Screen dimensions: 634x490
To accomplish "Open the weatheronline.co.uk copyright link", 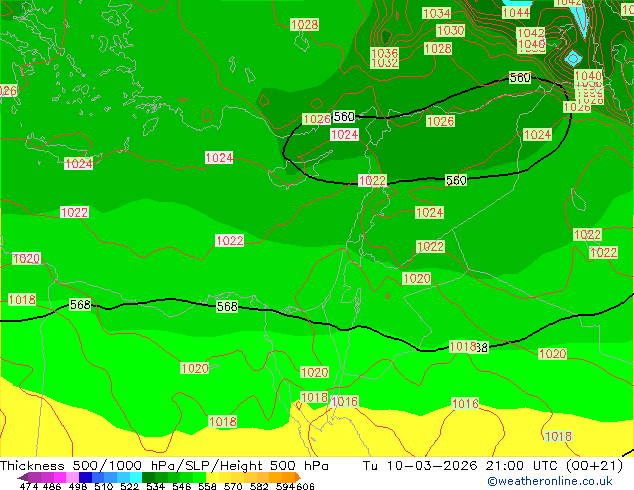I will point(550,481).
